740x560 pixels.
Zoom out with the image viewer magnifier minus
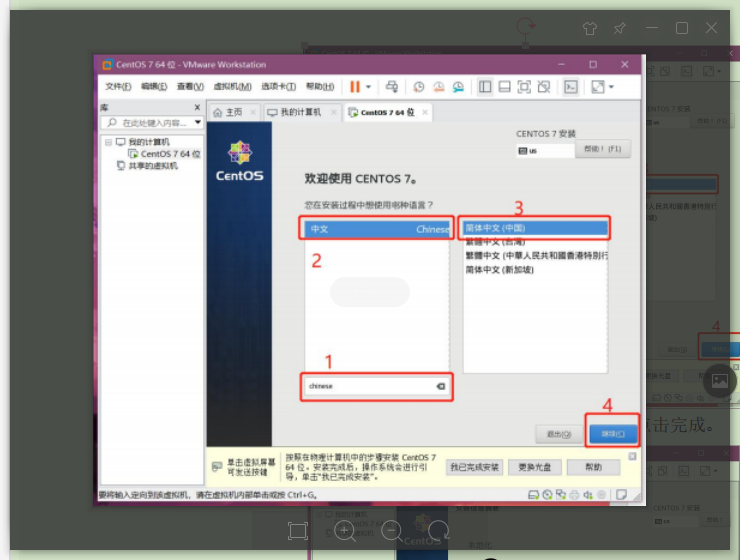tap(392, 532)
